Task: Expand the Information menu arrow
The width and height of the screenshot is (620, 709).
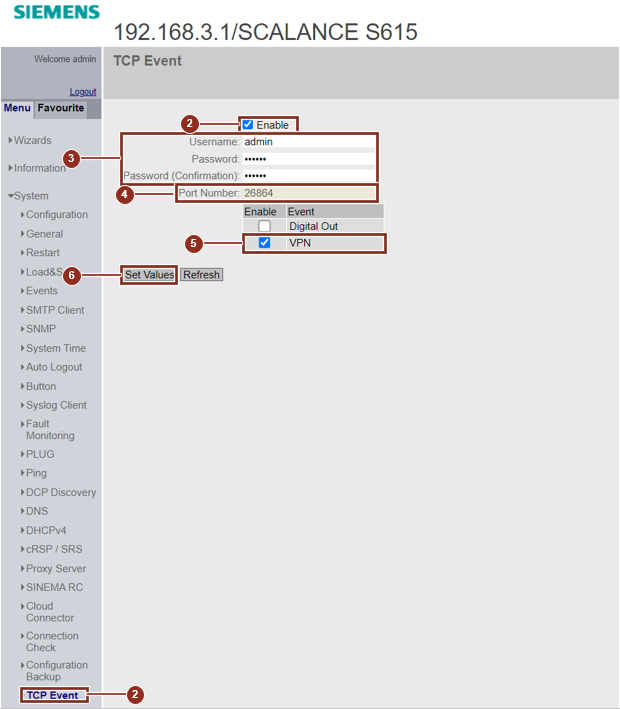Action: click(10, 168)
